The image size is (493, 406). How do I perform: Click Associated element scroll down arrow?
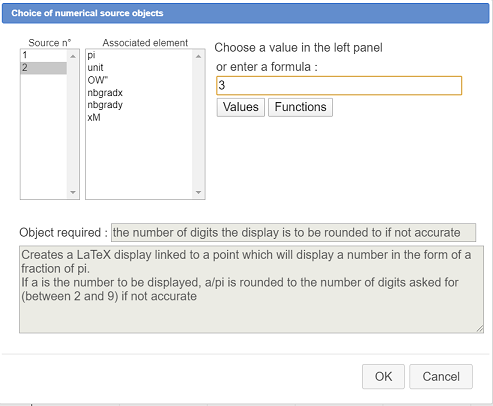198,192
